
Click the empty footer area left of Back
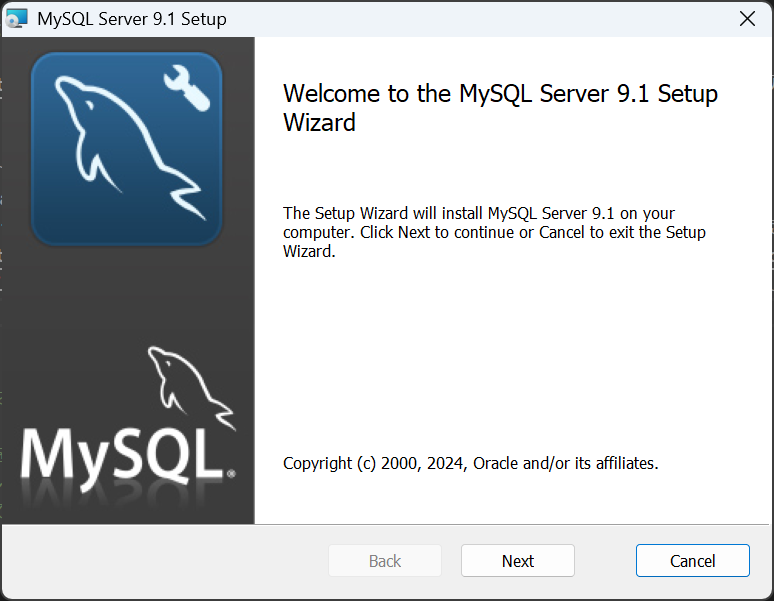[x=160, y=561]
